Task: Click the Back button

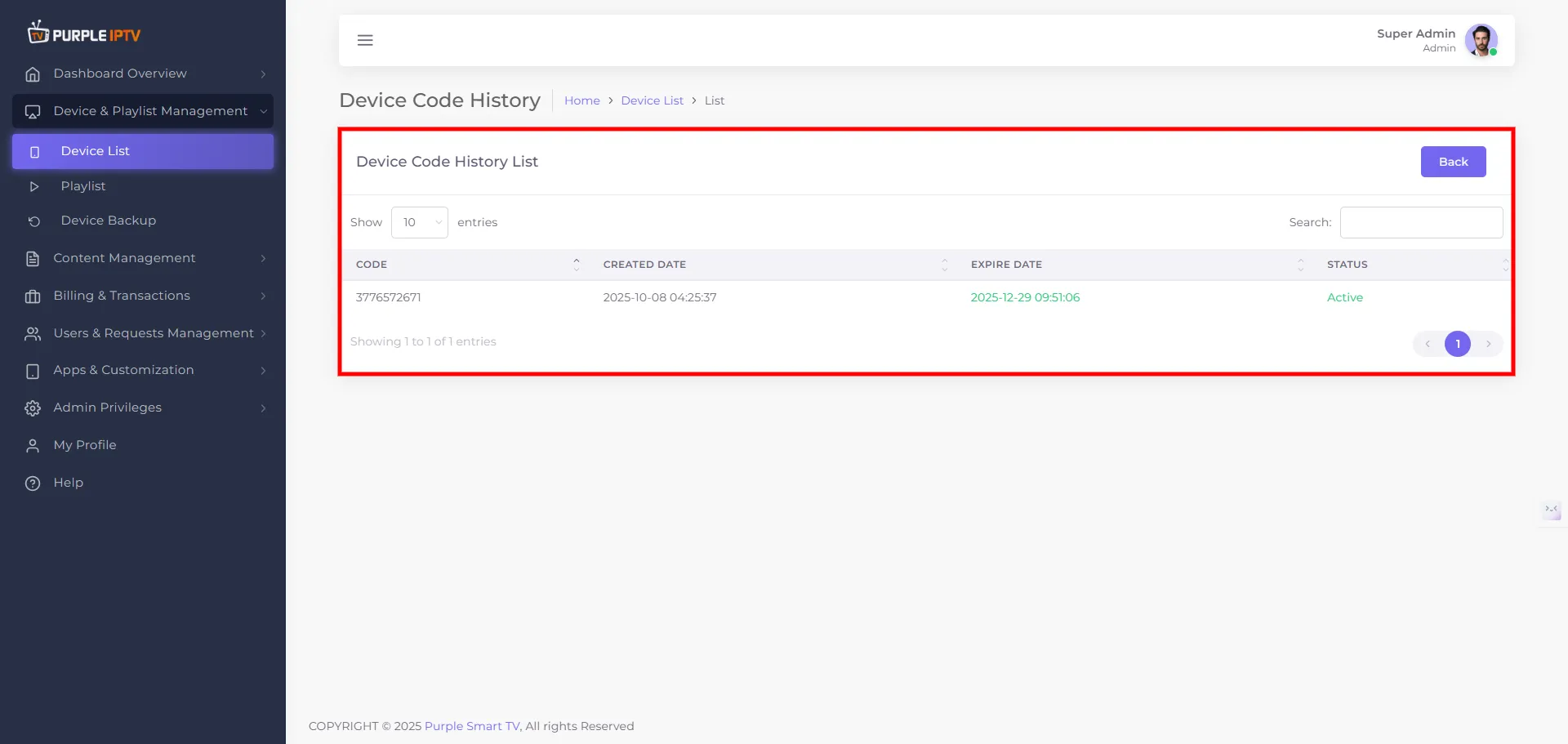Action: point(1454,162)
